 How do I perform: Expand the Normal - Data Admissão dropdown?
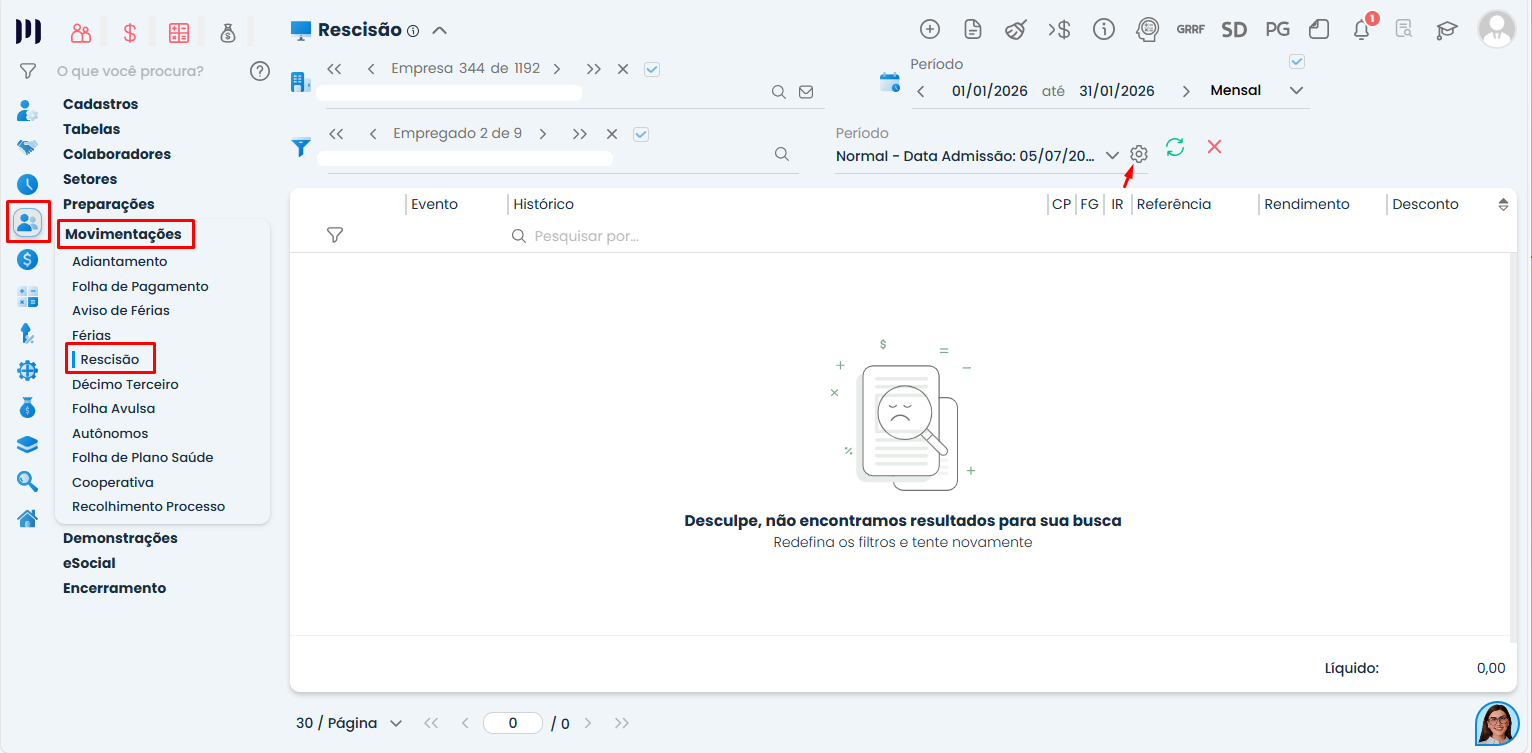pos(1112,156)
